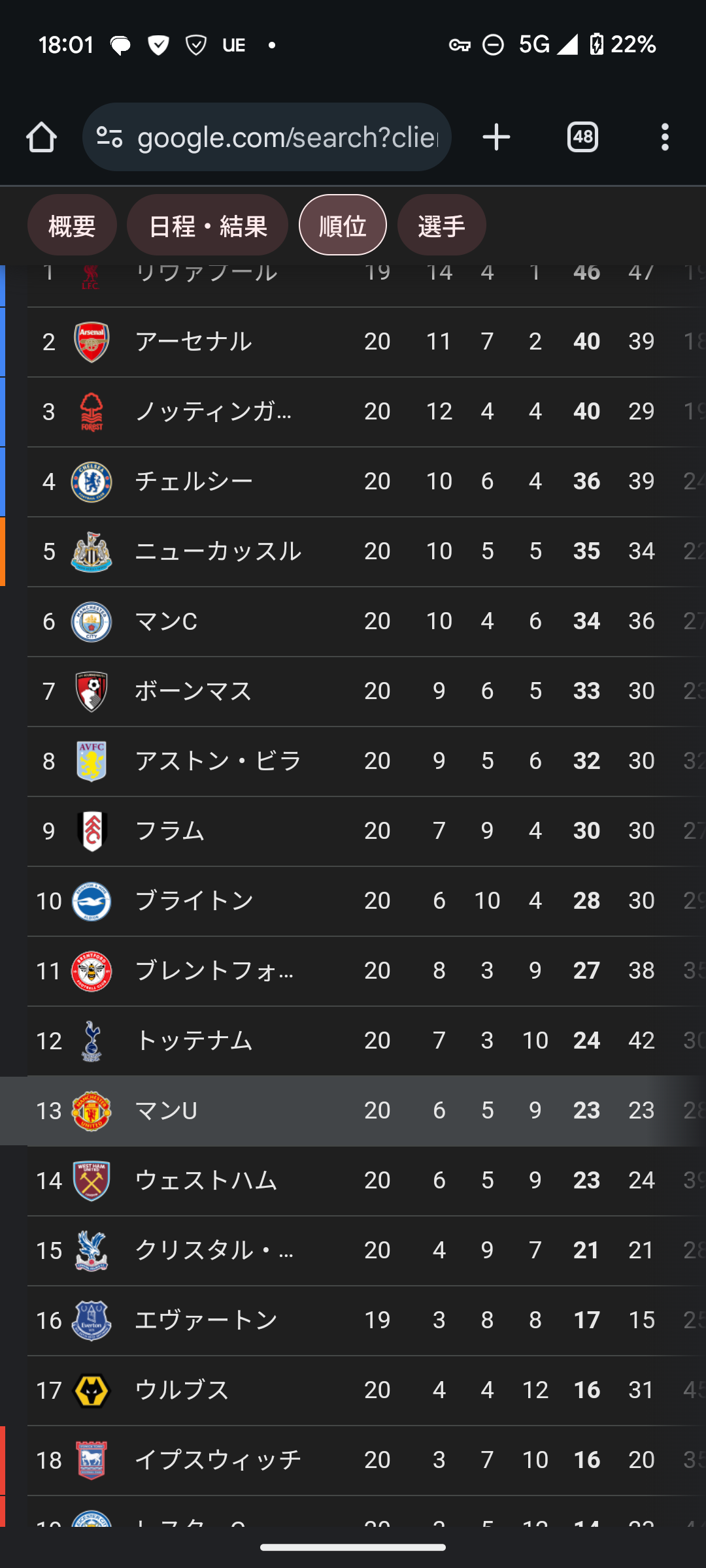Tap the Tottenham club crest
This screenshot has height=1568, width=706.
[x=92, y=1041]
